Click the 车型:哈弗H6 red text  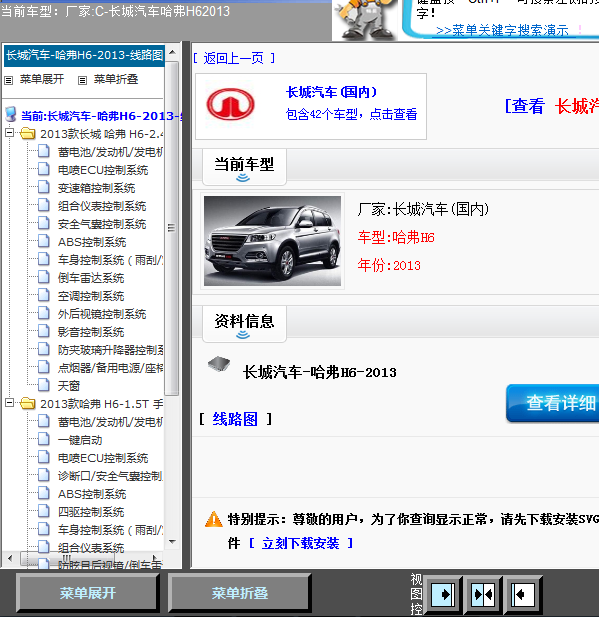pyautogui.click(x=396, y=237)
